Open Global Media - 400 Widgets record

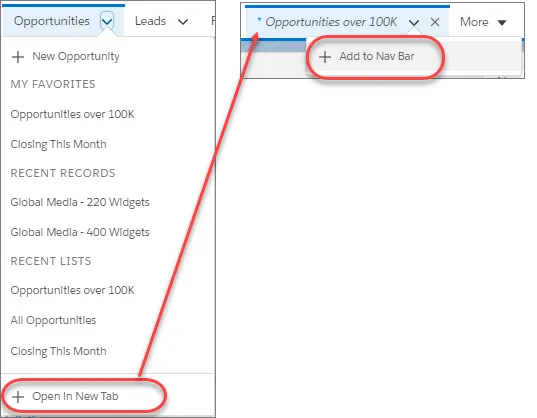pos(80,232)
